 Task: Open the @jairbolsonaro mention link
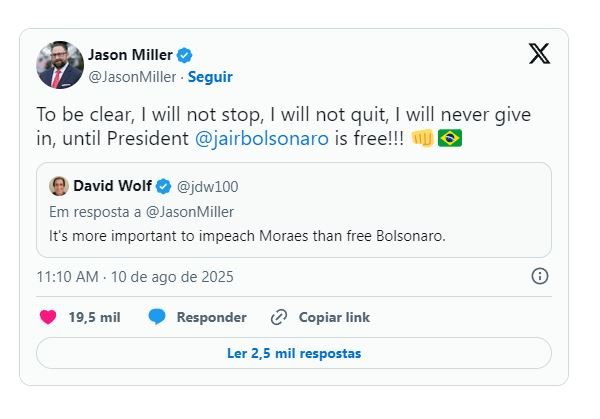271,139
